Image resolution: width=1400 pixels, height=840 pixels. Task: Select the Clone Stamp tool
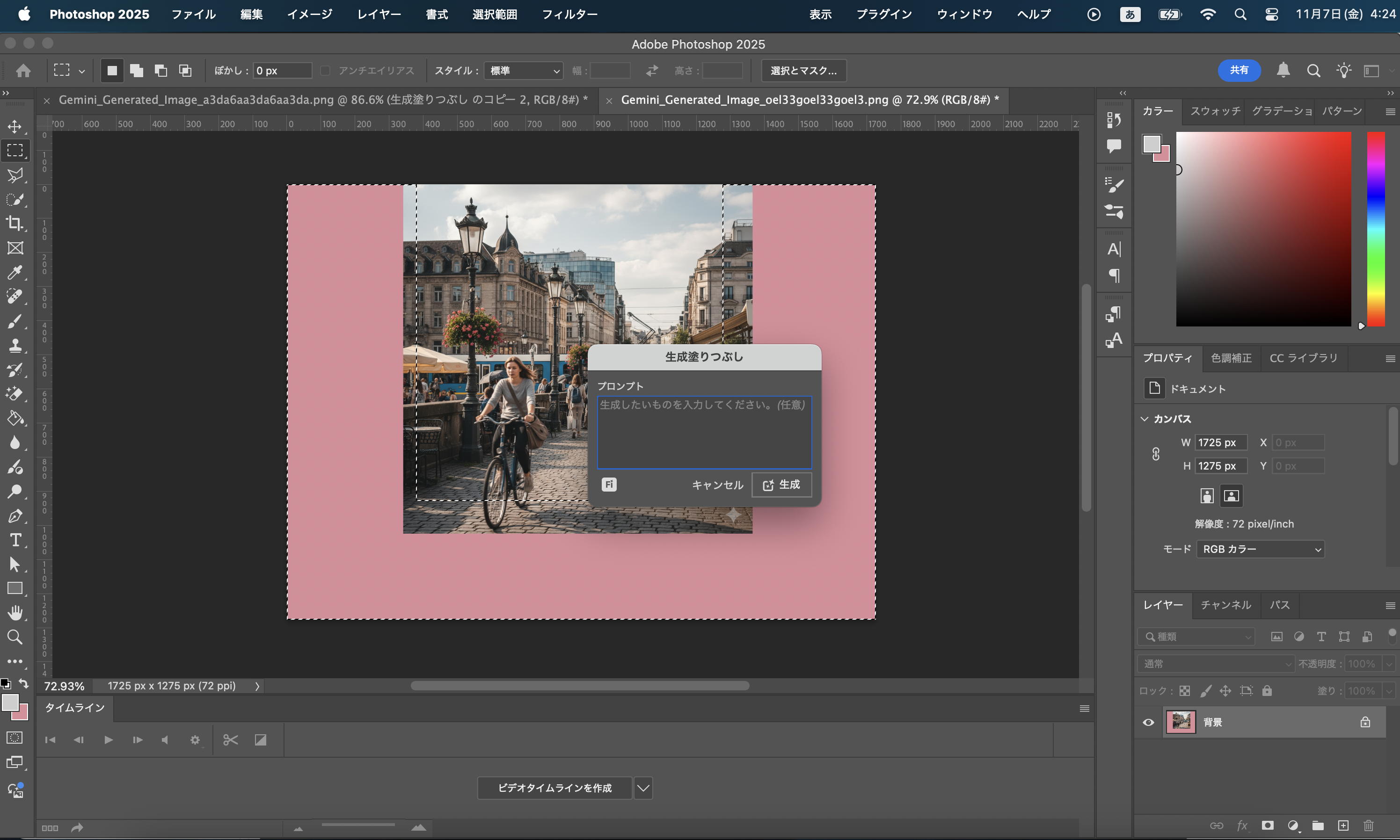[x=15, y=345]
